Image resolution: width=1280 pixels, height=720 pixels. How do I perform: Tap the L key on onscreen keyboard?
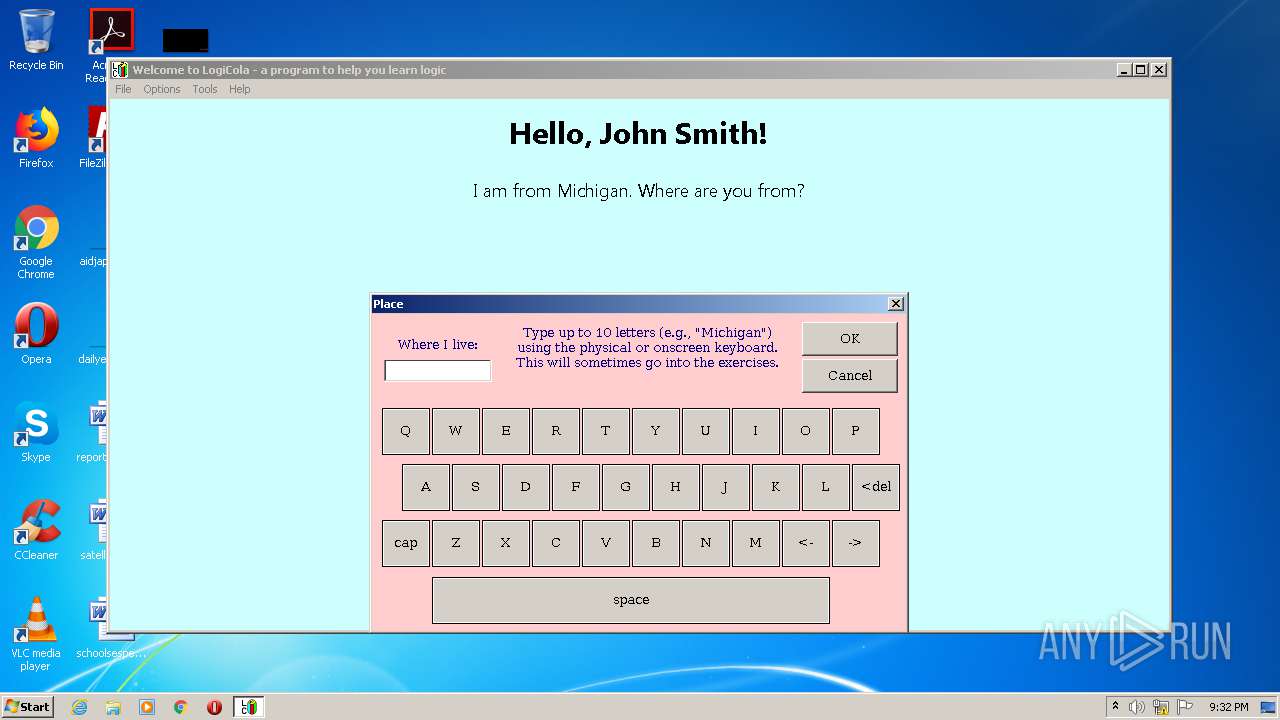coord(826,487)
